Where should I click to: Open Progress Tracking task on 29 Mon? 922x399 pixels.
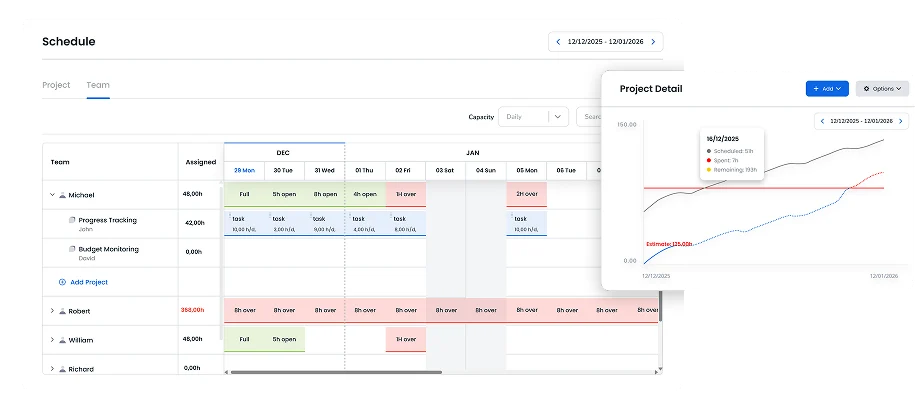tap(244, 223)
